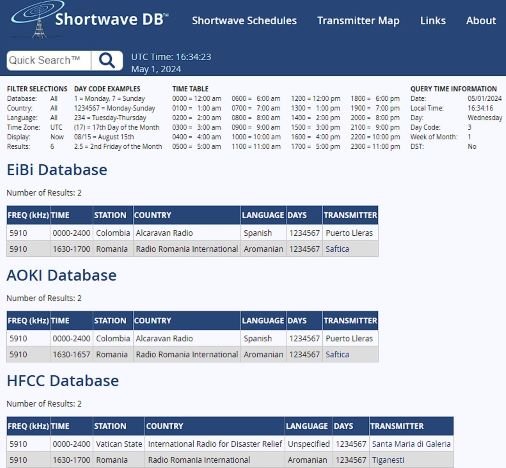506x468 pixels.
Task: Click the UTC Time display
Action: click(171, 57)
